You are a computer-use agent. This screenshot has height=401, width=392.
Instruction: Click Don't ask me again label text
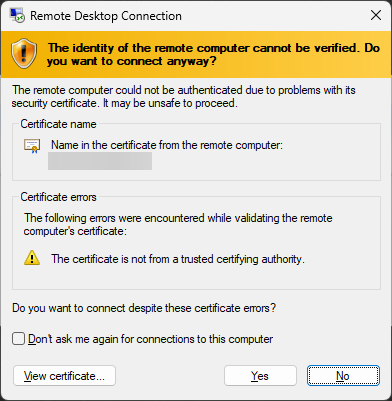point(151,339)
